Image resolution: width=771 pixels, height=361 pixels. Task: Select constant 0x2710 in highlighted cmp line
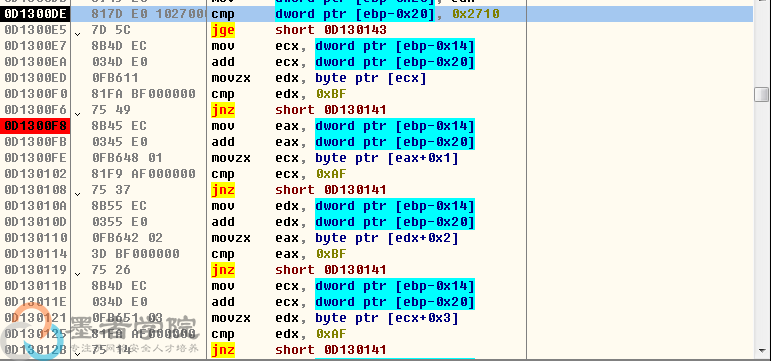point(476,14)
